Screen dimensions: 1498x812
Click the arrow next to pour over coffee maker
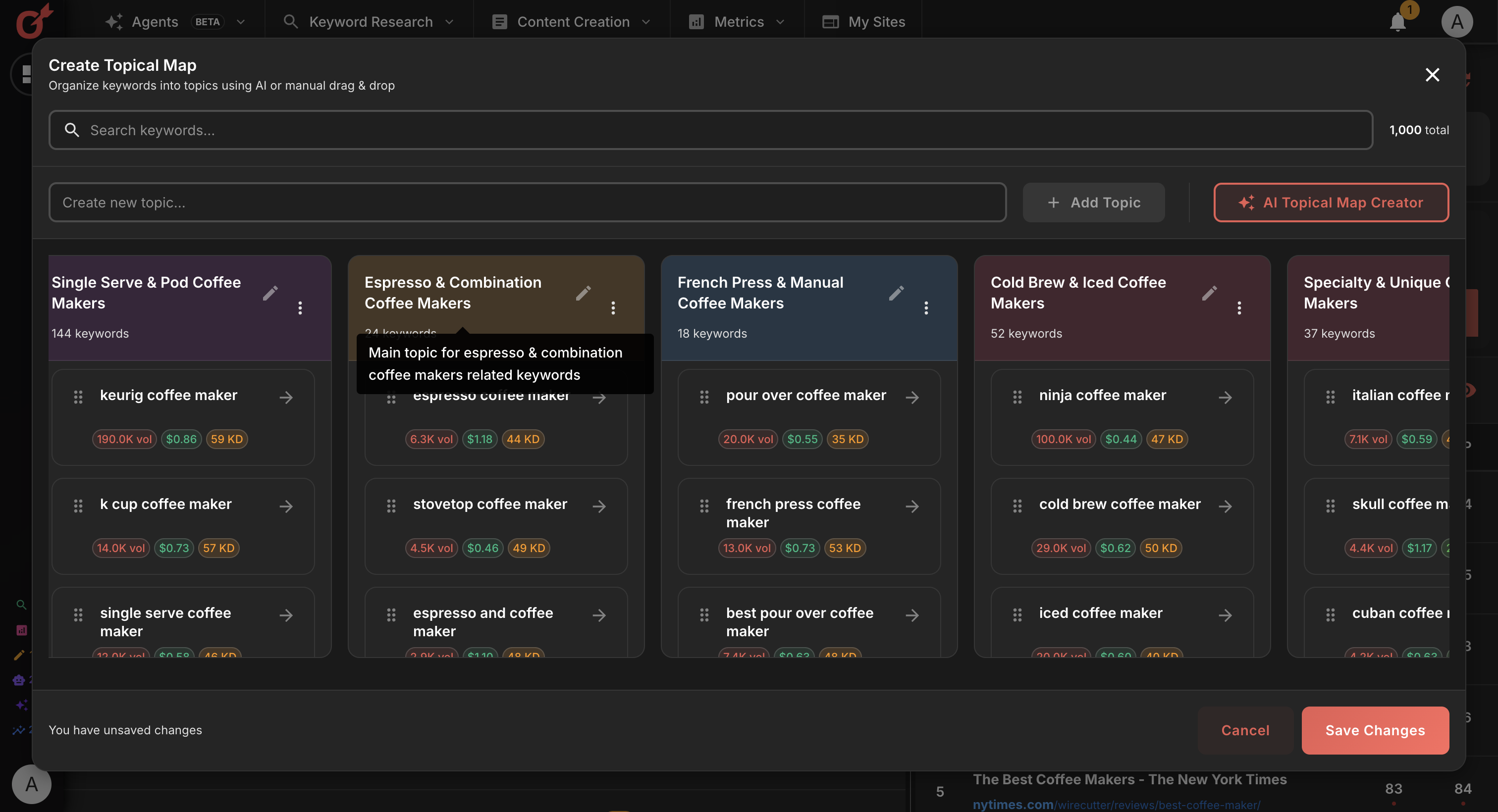click(x=912, y=397)
